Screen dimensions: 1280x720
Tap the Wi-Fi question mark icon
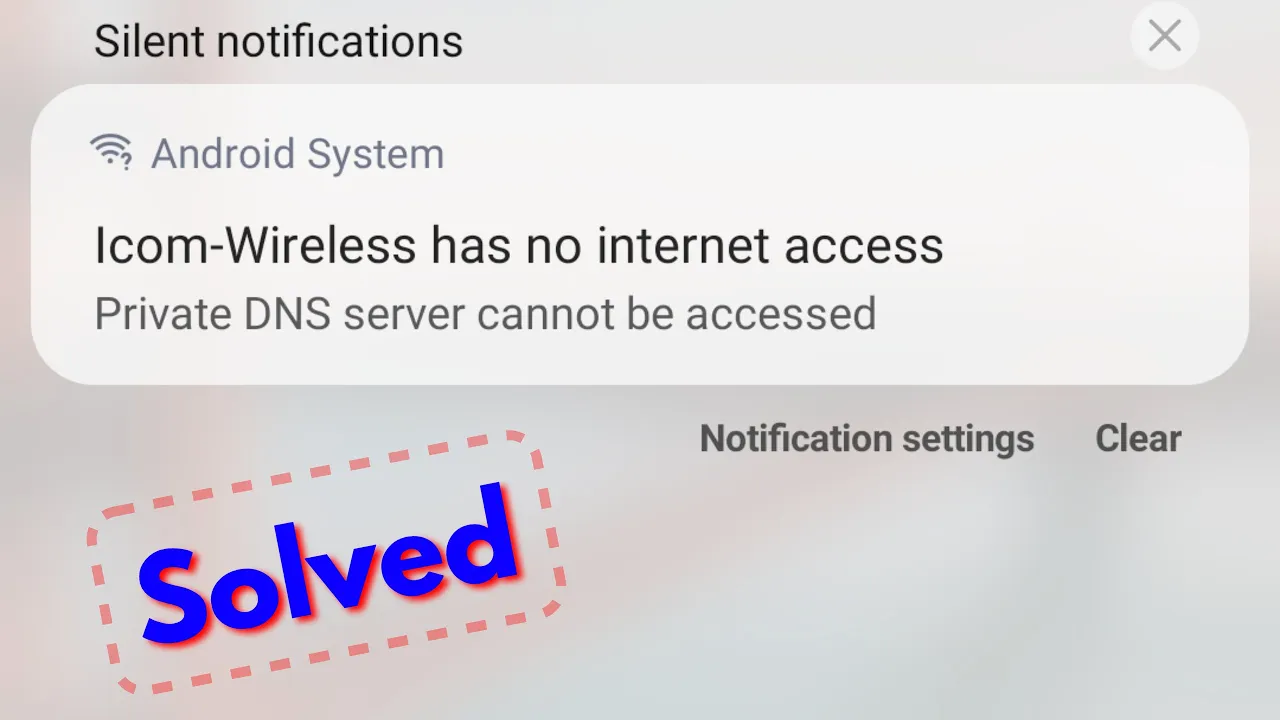click(x=111, y=153)
